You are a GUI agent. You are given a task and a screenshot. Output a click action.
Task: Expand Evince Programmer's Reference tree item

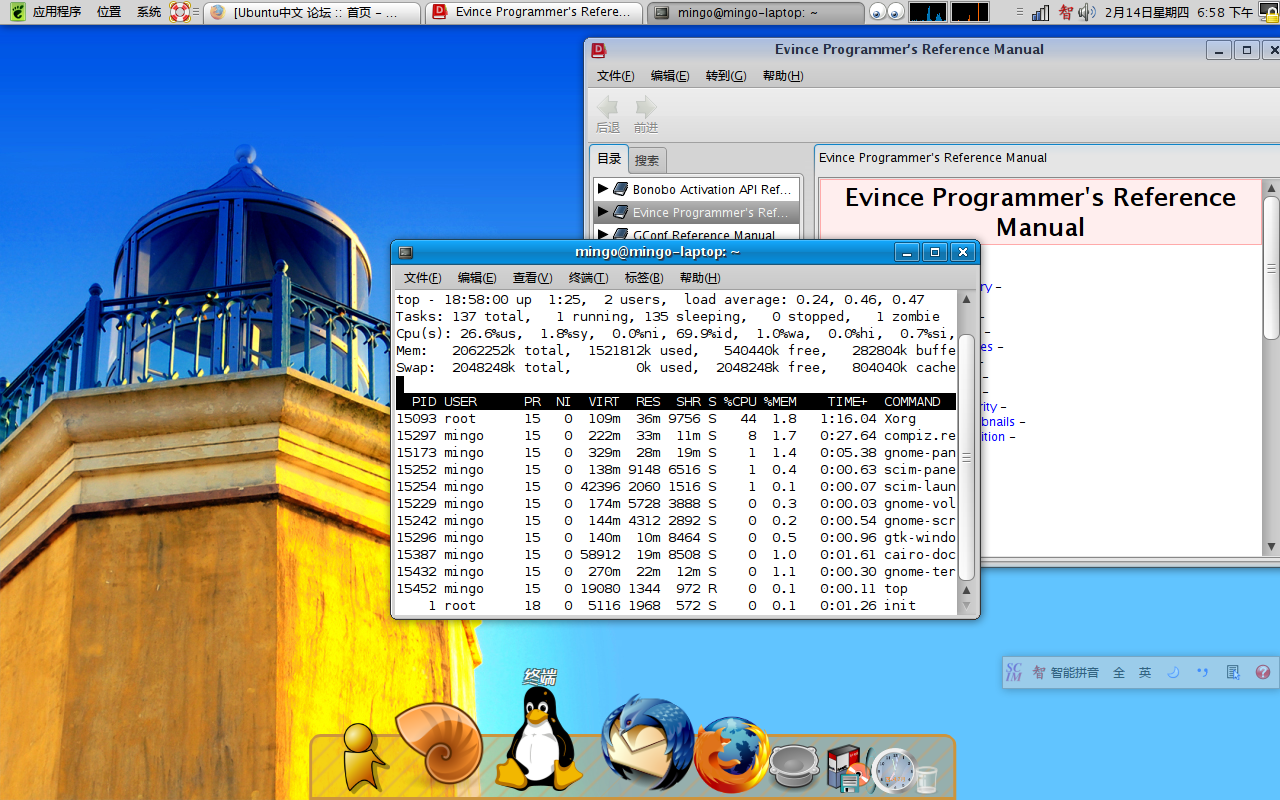click(602, 211)
